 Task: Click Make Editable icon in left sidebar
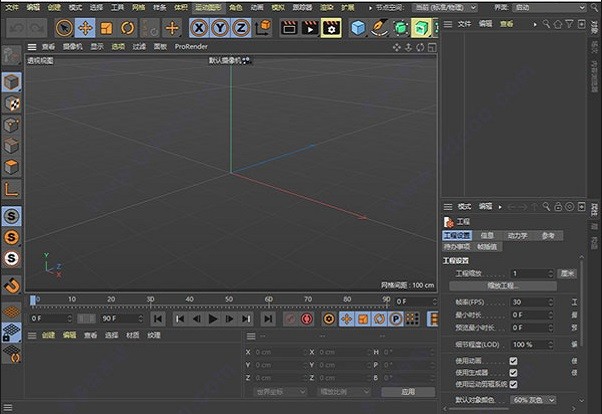[12, 56]
